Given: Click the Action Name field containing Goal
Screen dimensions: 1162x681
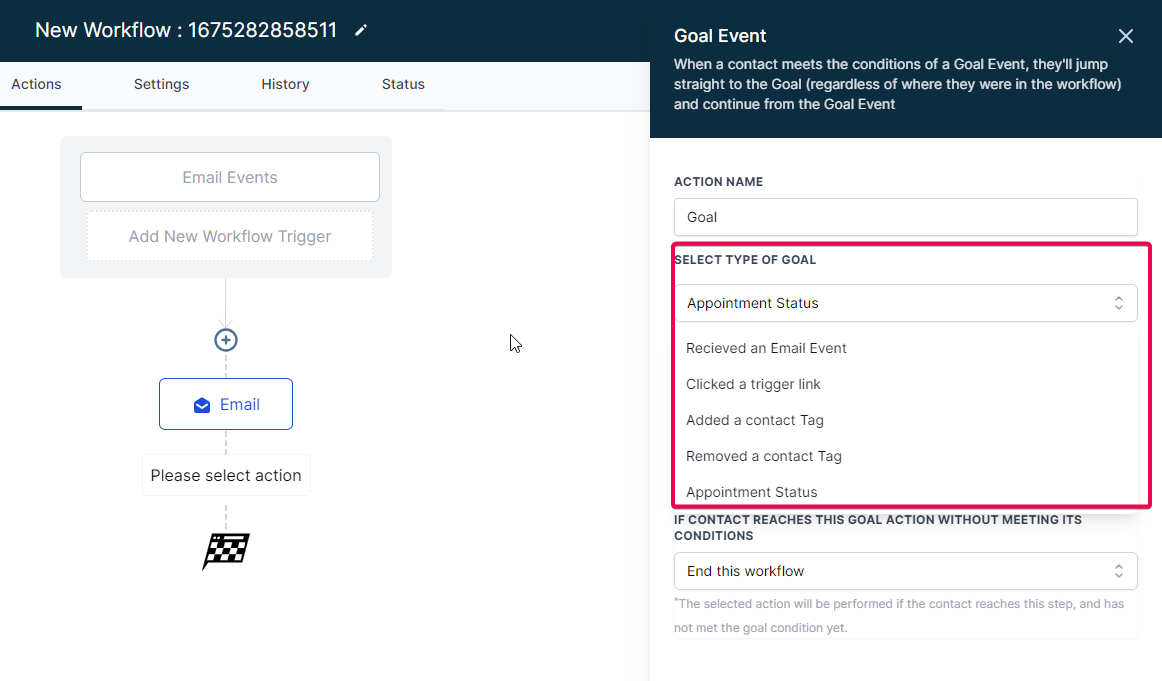Looking at the screenshot, I should coord(906,217).
